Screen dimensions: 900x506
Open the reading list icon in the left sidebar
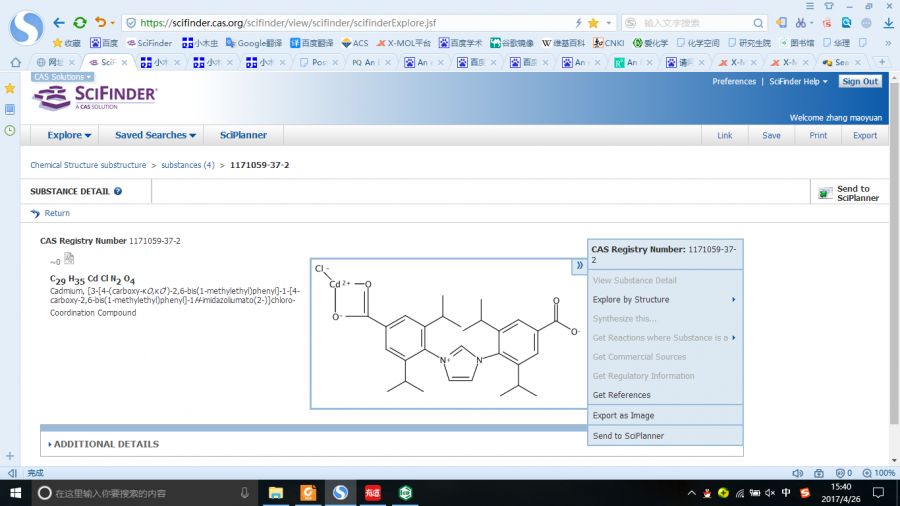pos(10,110)
